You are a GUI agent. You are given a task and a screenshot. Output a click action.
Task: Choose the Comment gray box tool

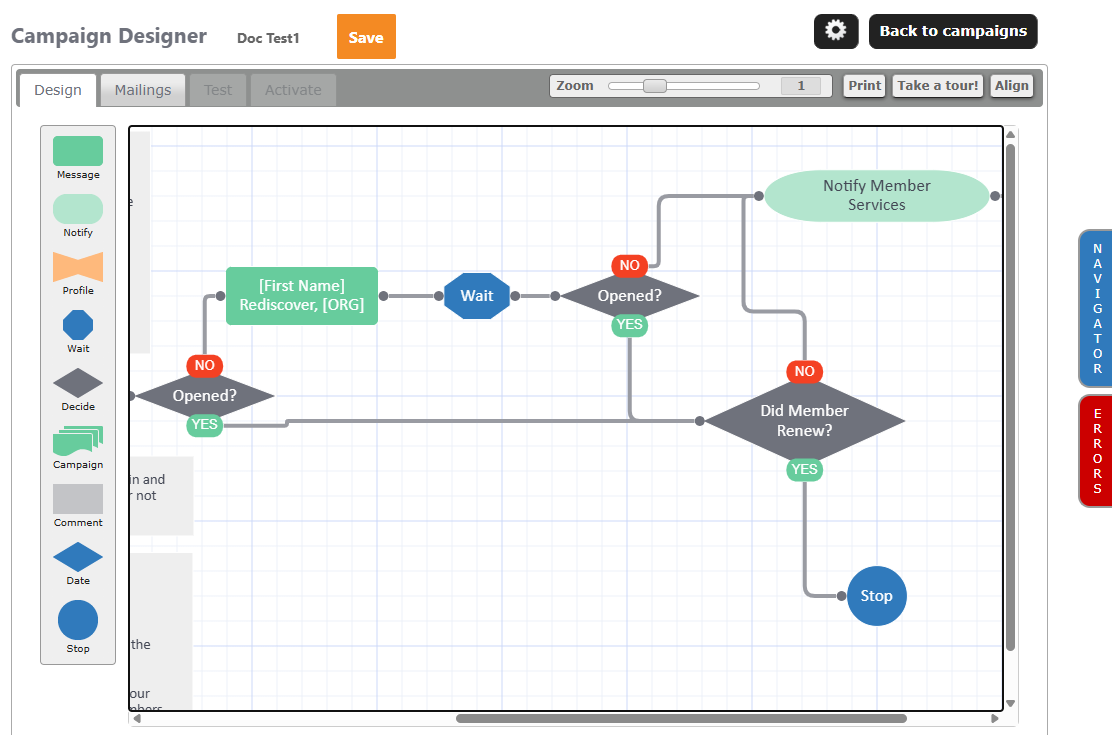click(78, 499)
